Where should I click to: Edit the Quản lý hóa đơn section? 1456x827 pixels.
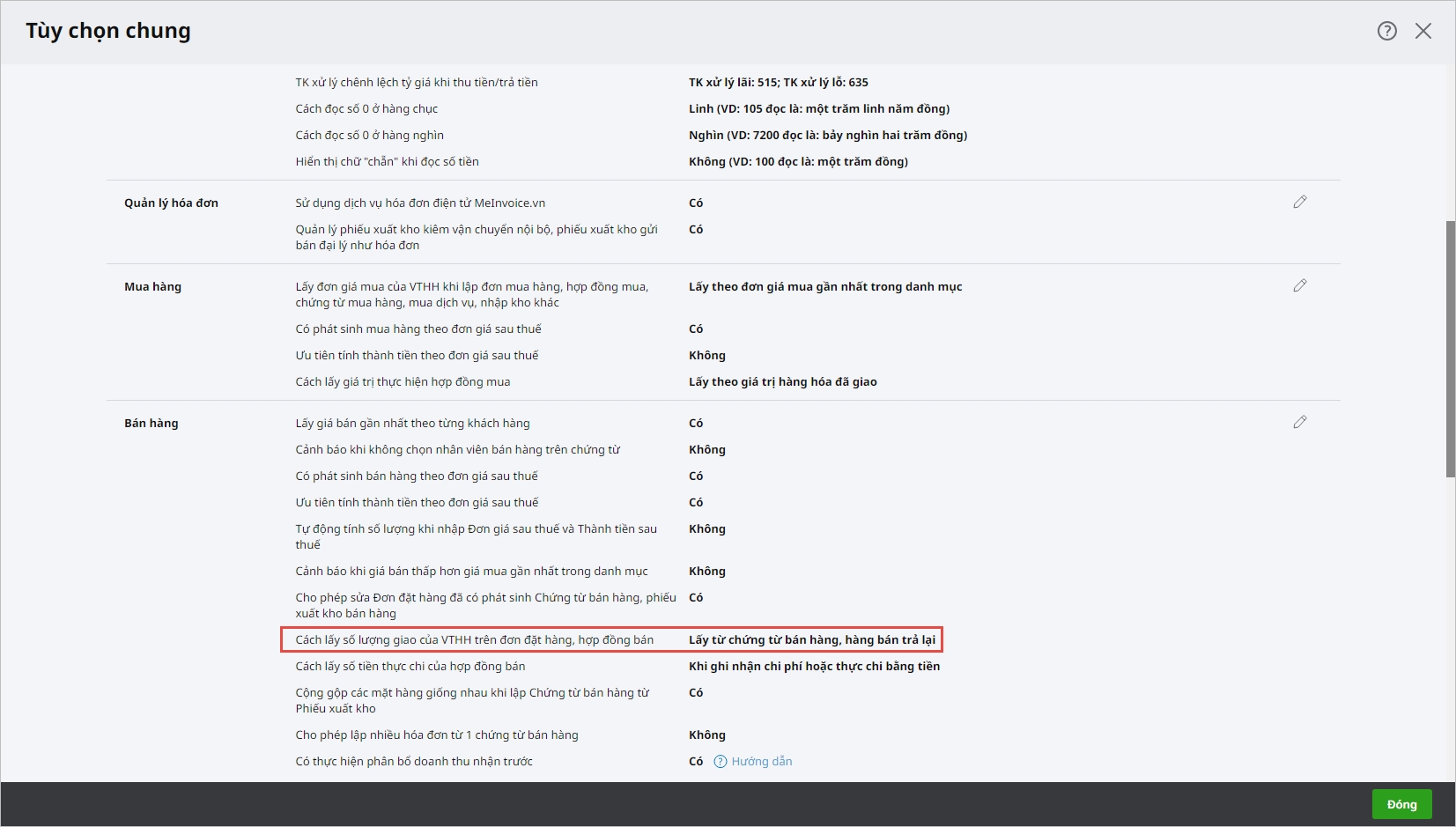[1299, 203]
